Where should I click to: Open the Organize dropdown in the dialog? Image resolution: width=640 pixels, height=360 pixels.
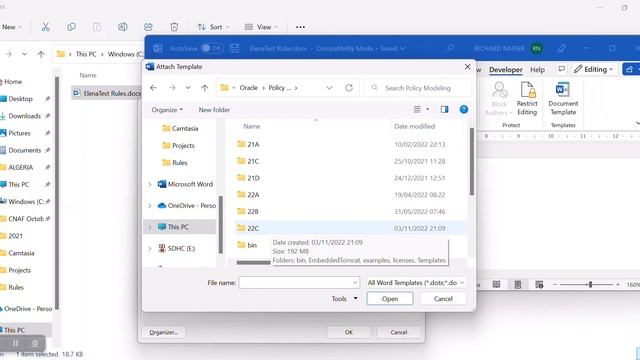coord(167,109)
